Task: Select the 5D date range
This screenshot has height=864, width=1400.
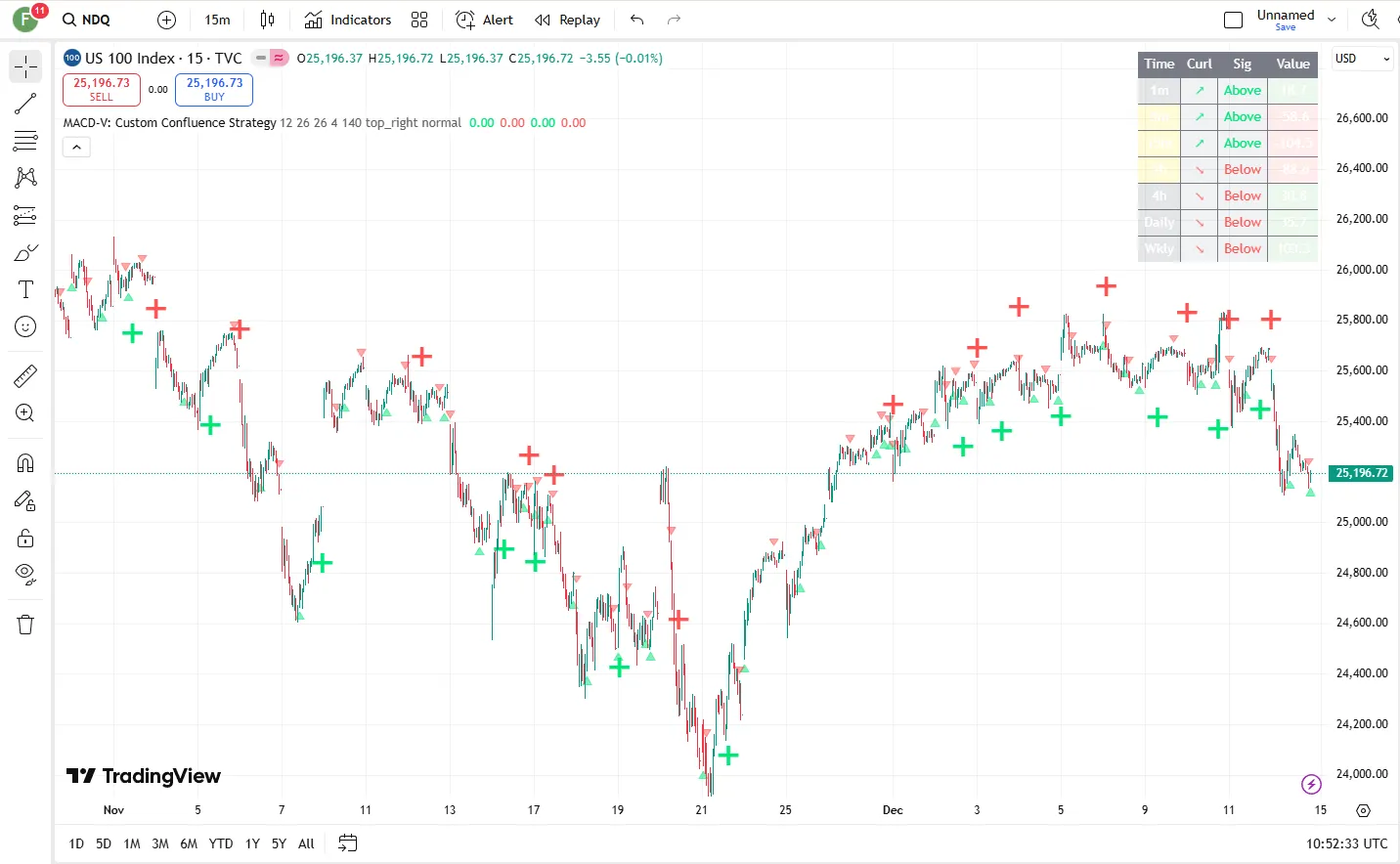Action: pos(104,843)
